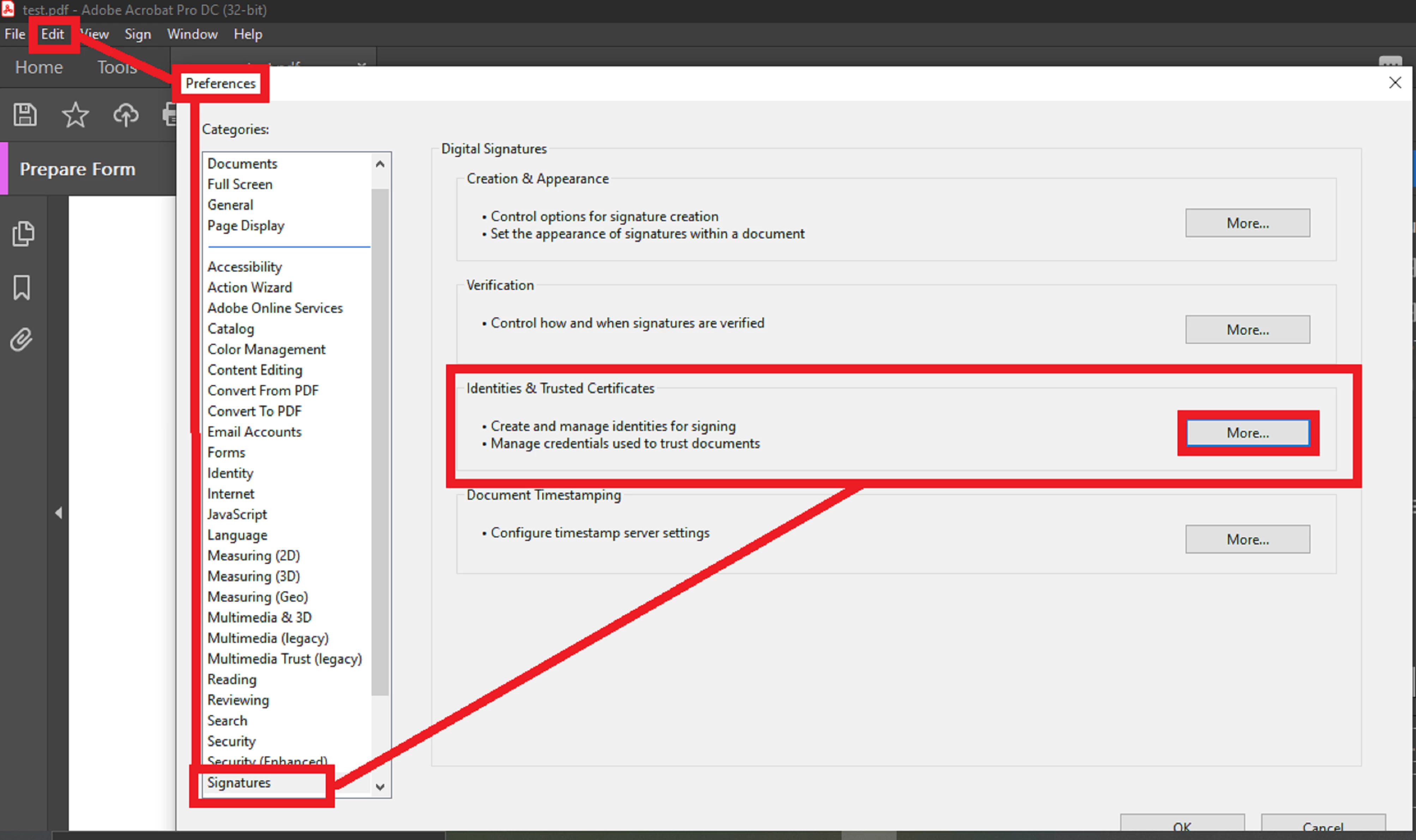The image size is (1416, 840).
Task: Select the JavaScript category
Action: click(x=237, y=514)
